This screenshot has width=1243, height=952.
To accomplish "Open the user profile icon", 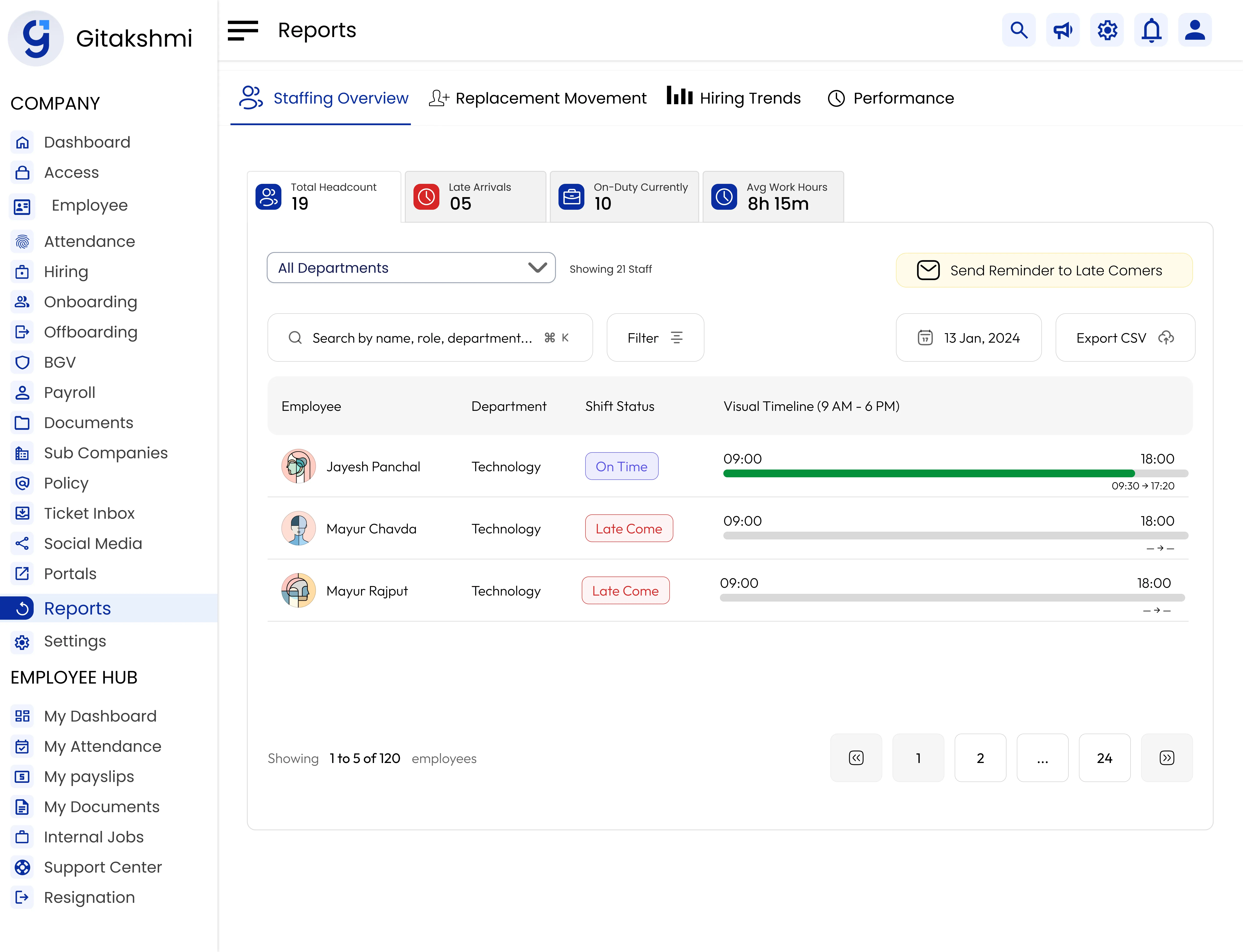I will tap(1195, 30).
